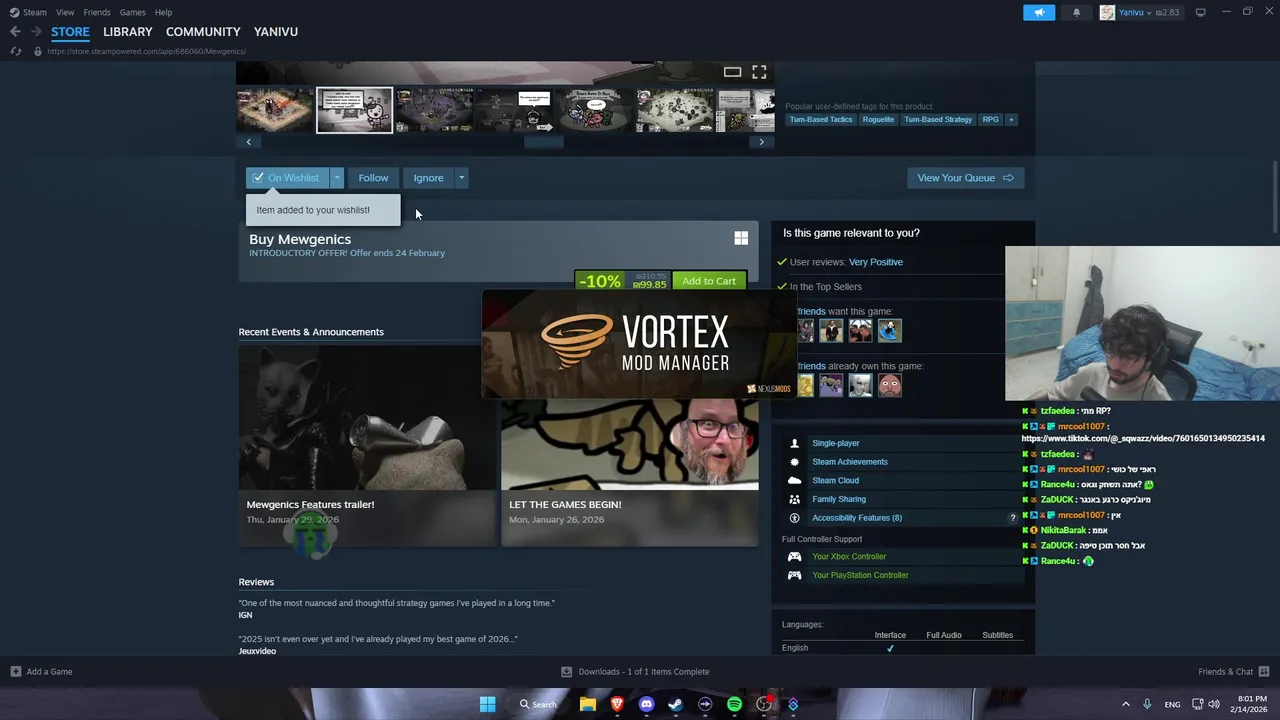Select the highlighted cat screenshot thumbnail

pyautogui.click(x=354, y=110)
